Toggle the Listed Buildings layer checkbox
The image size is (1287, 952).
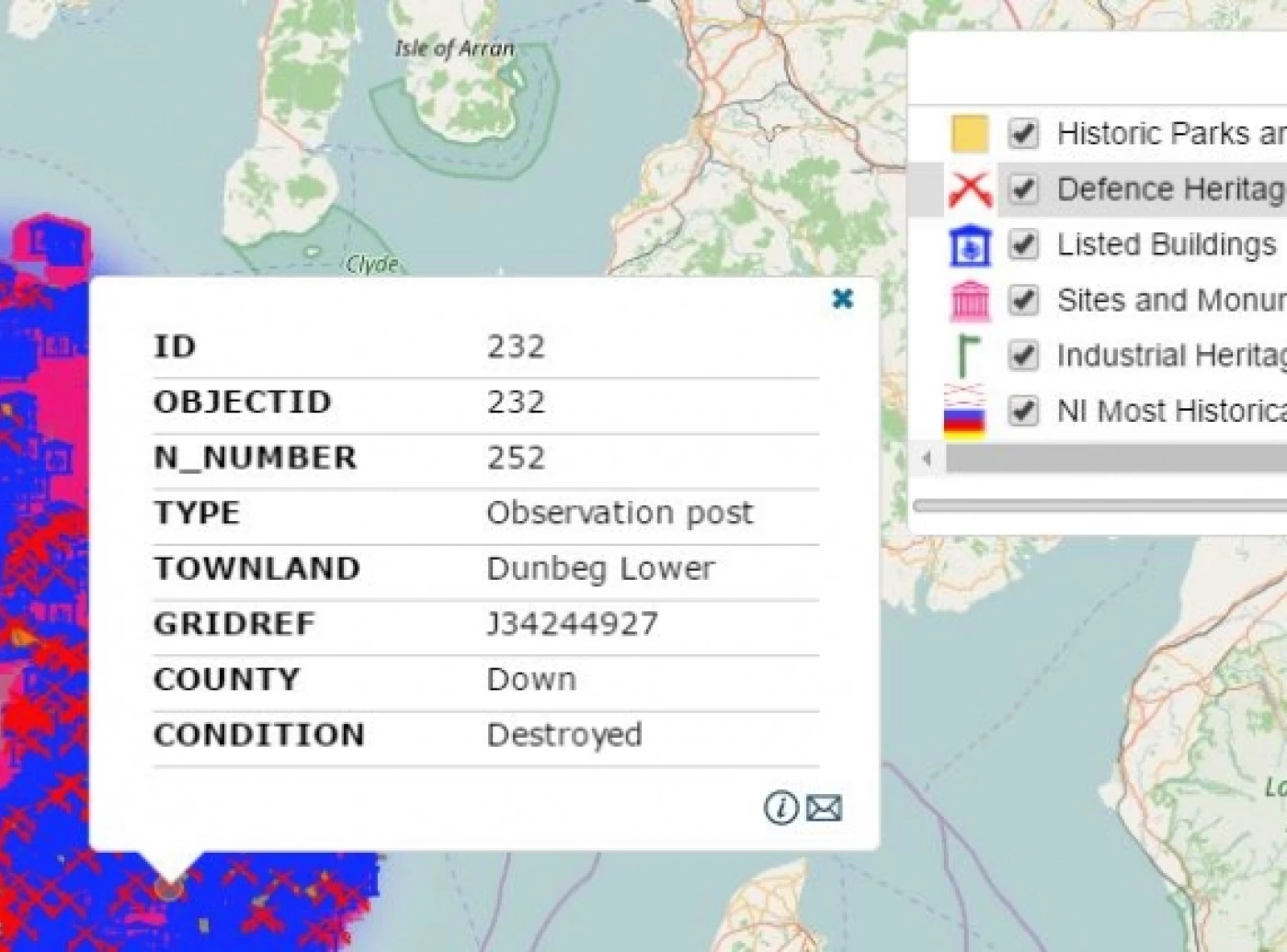1023,245
